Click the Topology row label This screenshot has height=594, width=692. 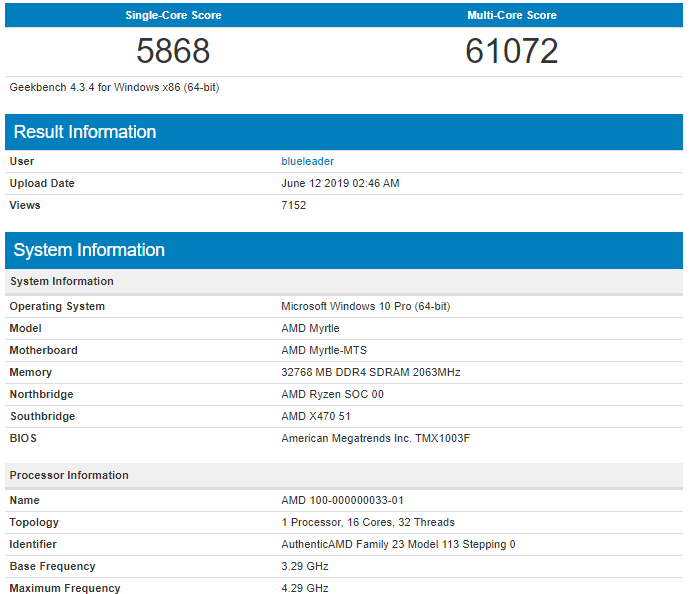click(x=34, y=523)
